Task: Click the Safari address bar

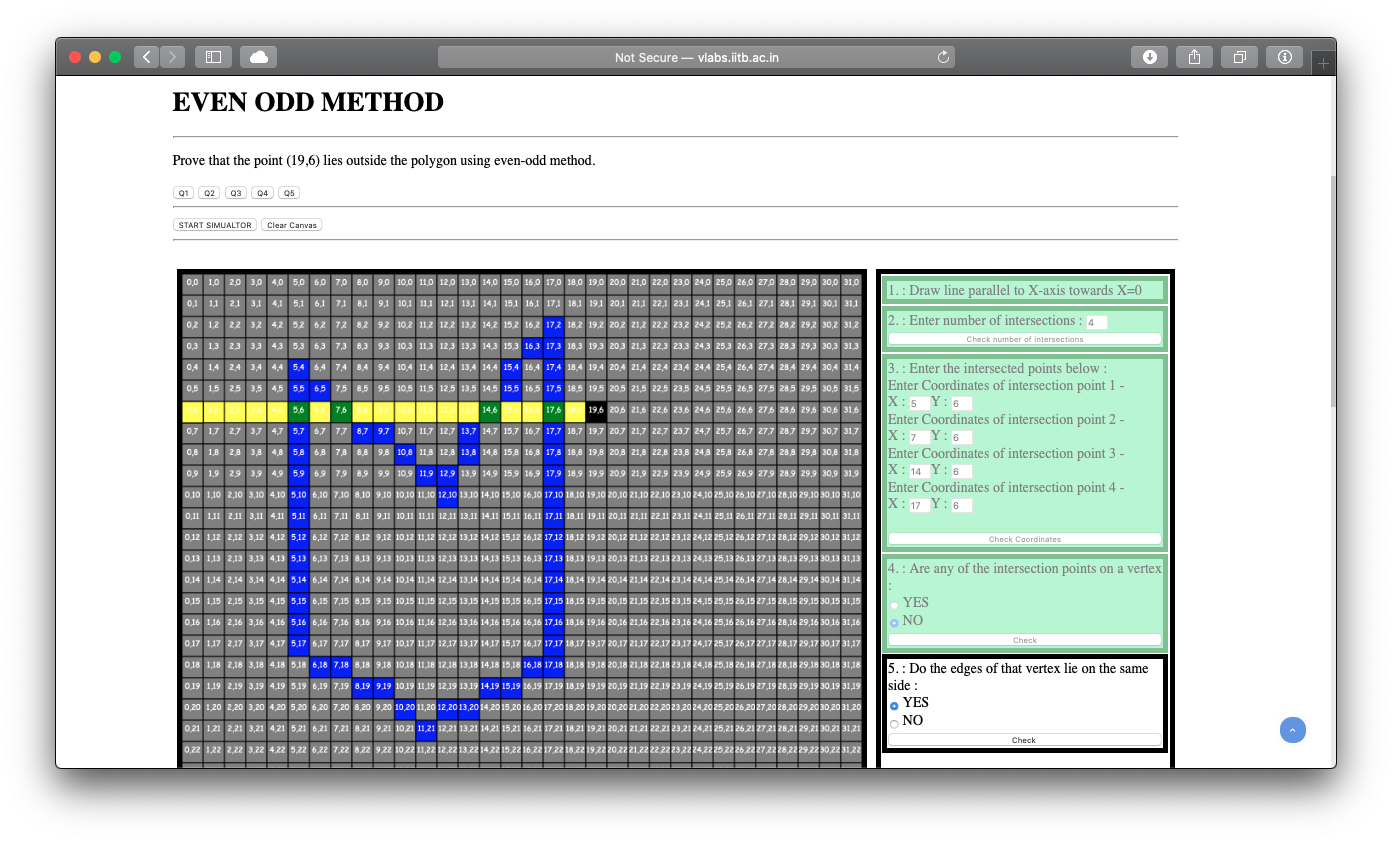Action: click(x=696, y=57)
